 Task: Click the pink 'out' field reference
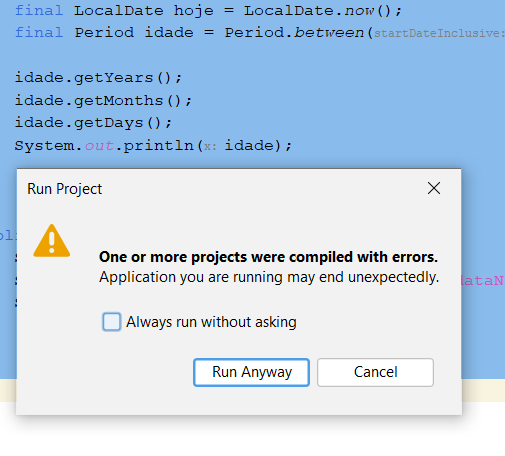tap(99, 146)
